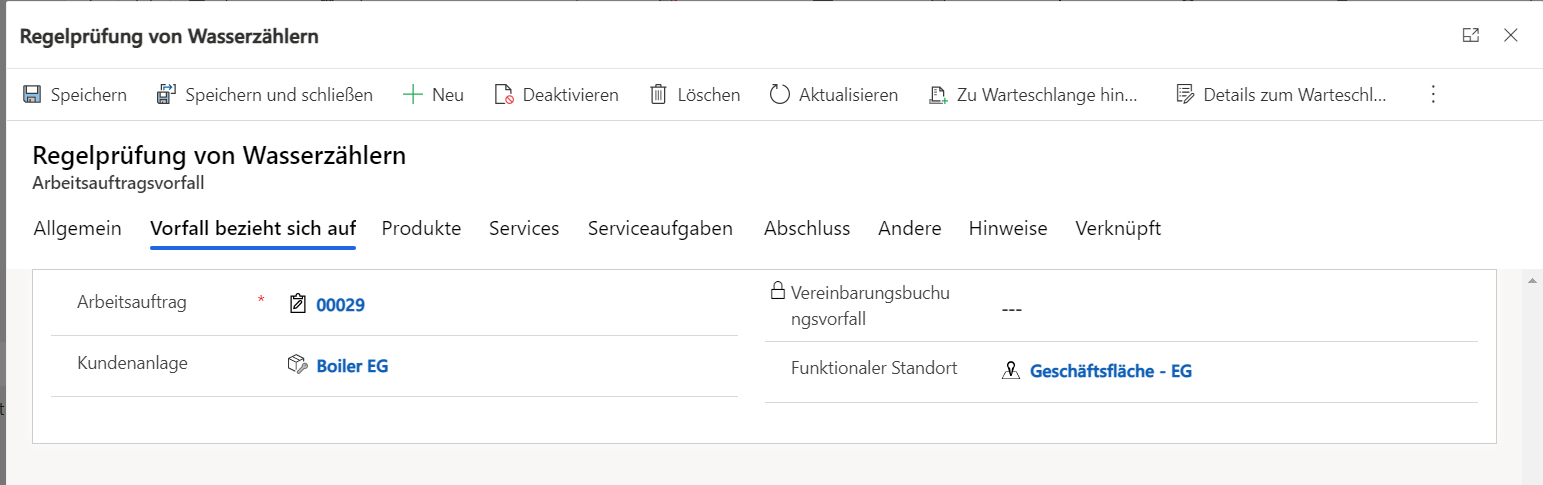
Task: Expand the Verknüpft related tab
Action: pyautogui.click(x=1118, y=229)
